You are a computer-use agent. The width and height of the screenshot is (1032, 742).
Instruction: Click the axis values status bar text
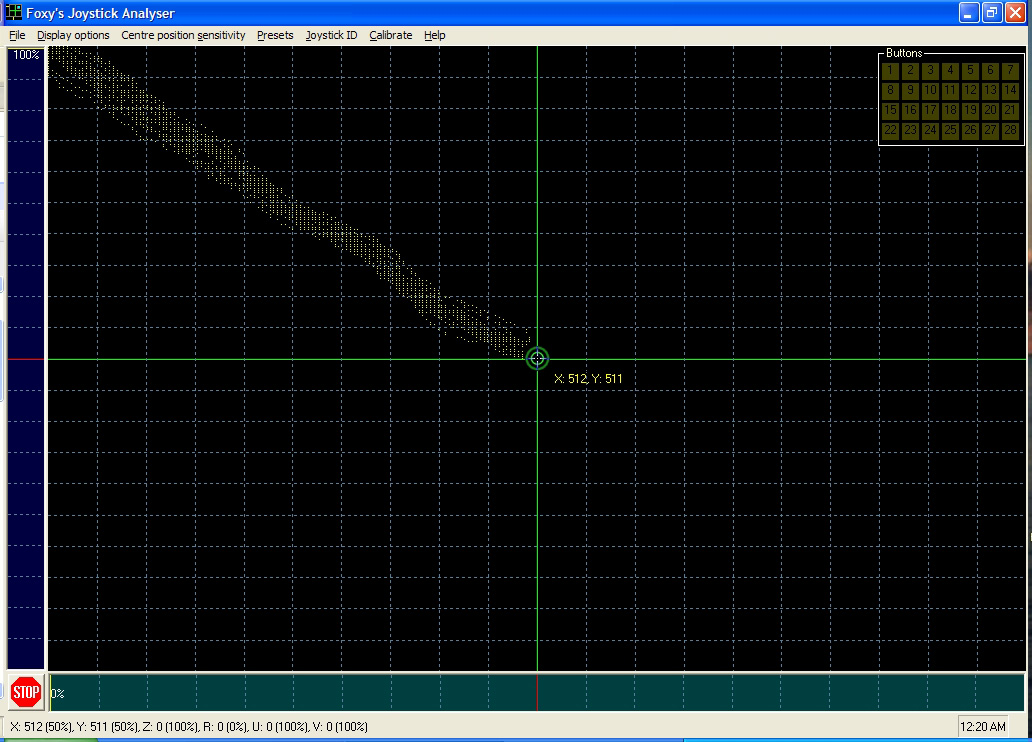click(x=189, y=727)
